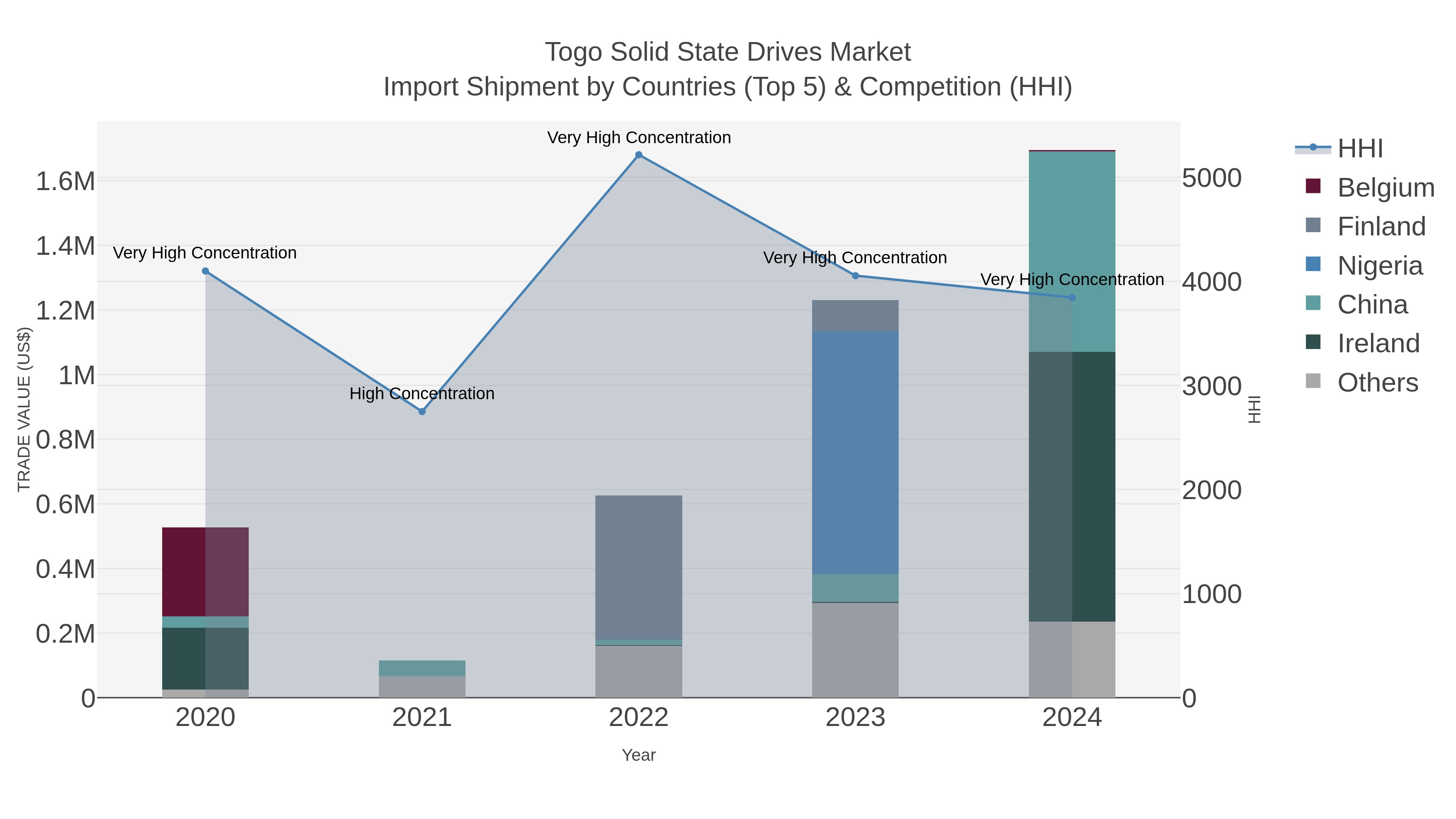The image size is (1456, 819).
Task: Click the 'High Concentration' annotation over 2021
Action: tap(422, 394)
